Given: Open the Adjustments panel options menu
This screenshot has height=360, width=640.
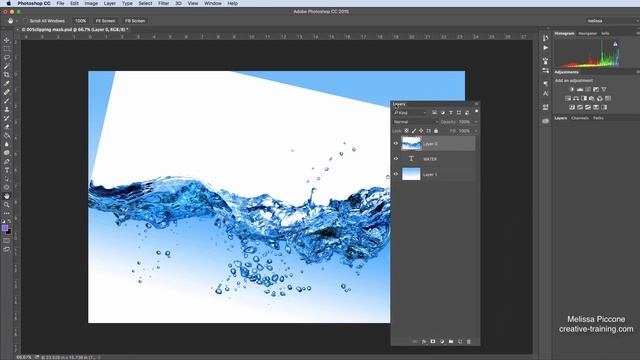Looking at the screenshot, I should [638, 72].
